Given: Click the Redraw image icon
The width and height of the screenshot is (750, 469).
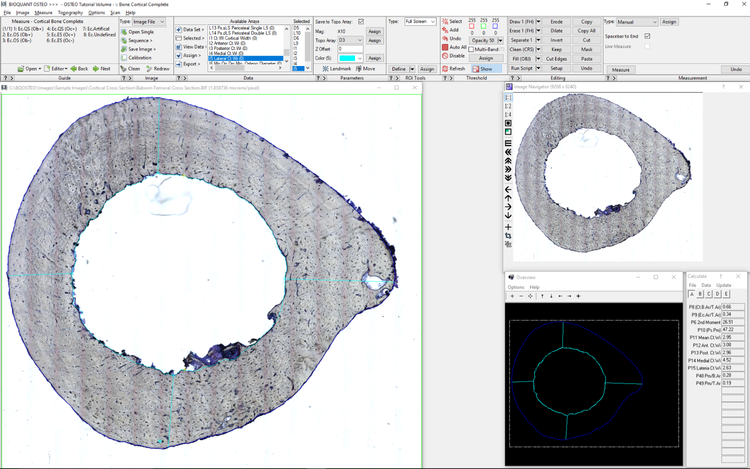Looking at the screenshot, I should [x=150, y=69].
